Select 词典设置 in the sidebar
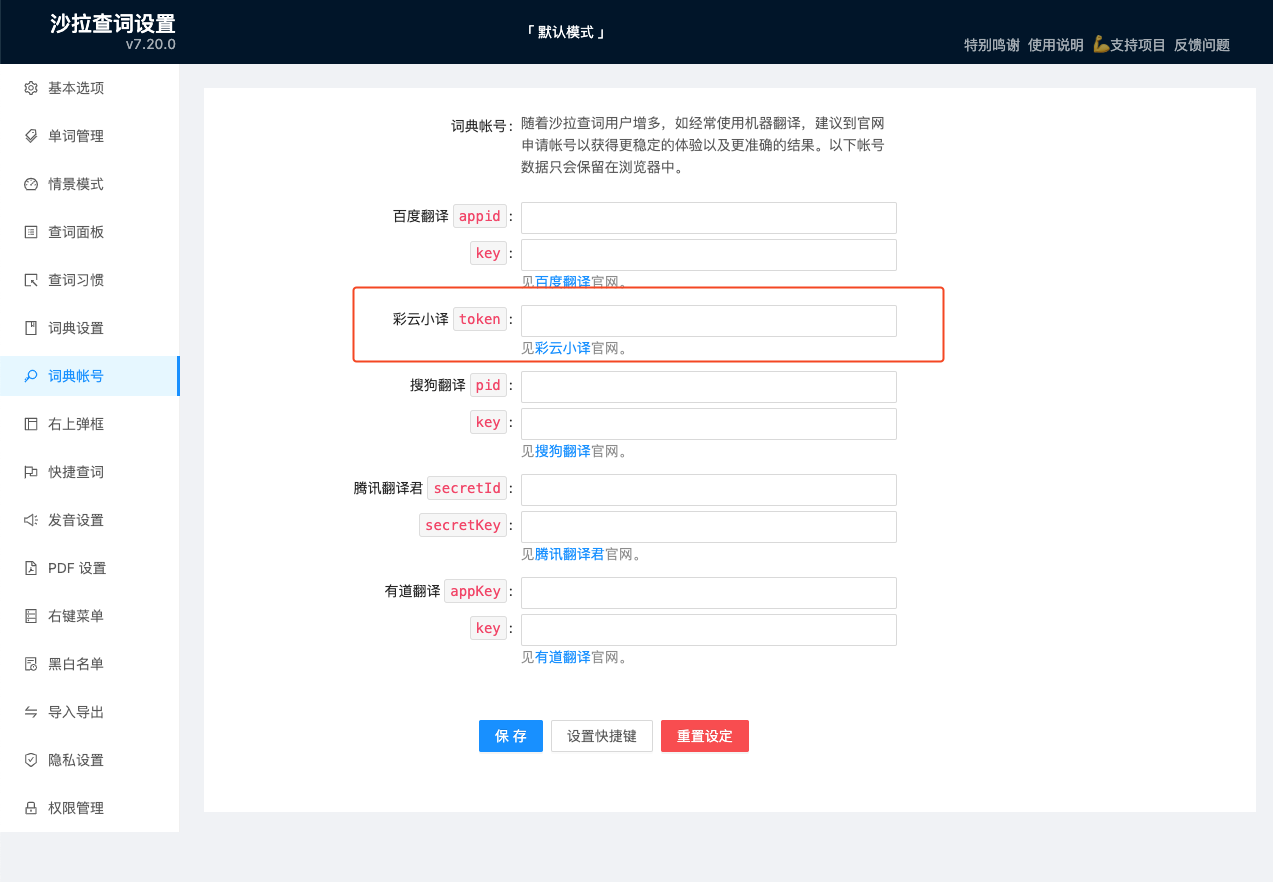1273x882 pixels. point(89,328)
